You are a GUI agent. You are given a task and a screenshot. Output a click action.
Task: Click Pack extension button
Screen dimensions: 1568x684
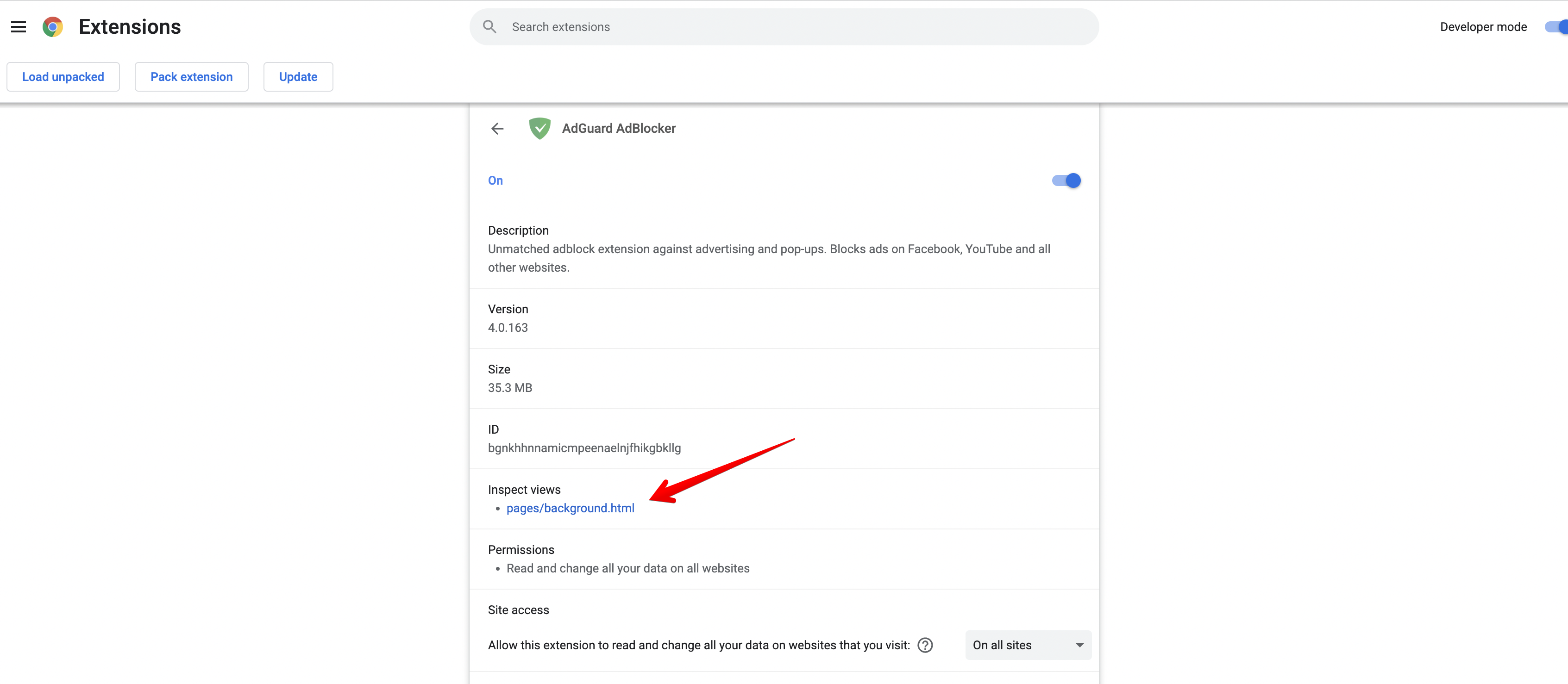tap(192, 77)
